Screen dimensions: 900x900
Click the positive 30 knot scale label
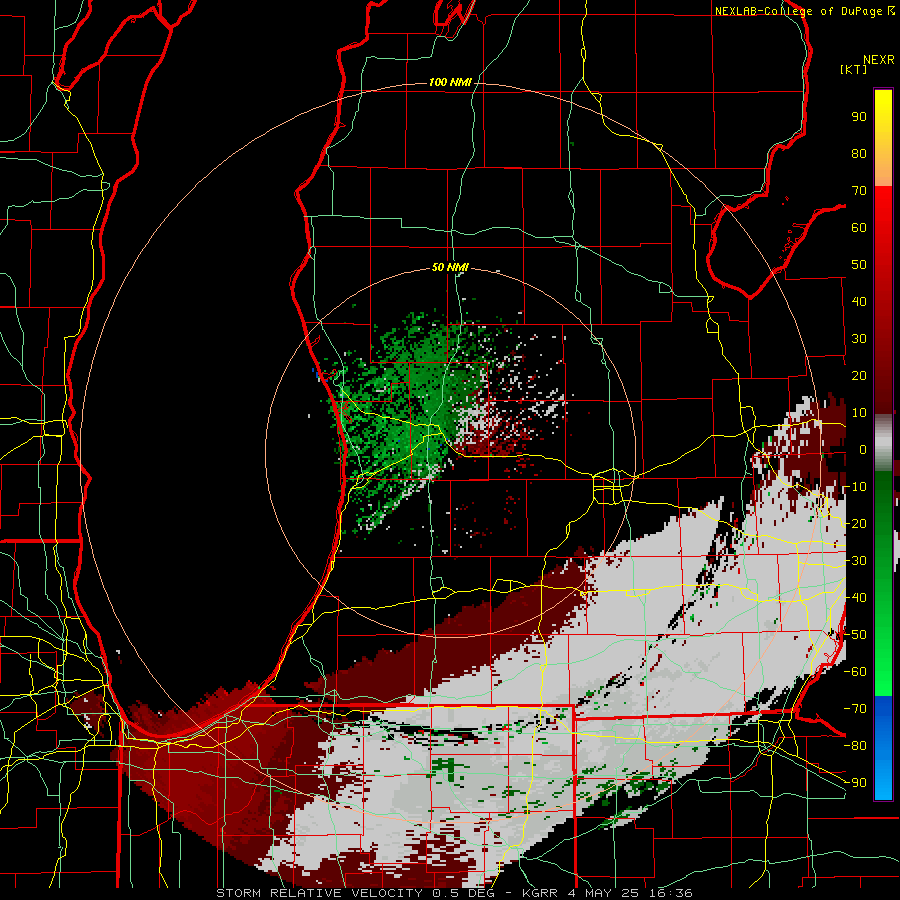click(859, 339)
